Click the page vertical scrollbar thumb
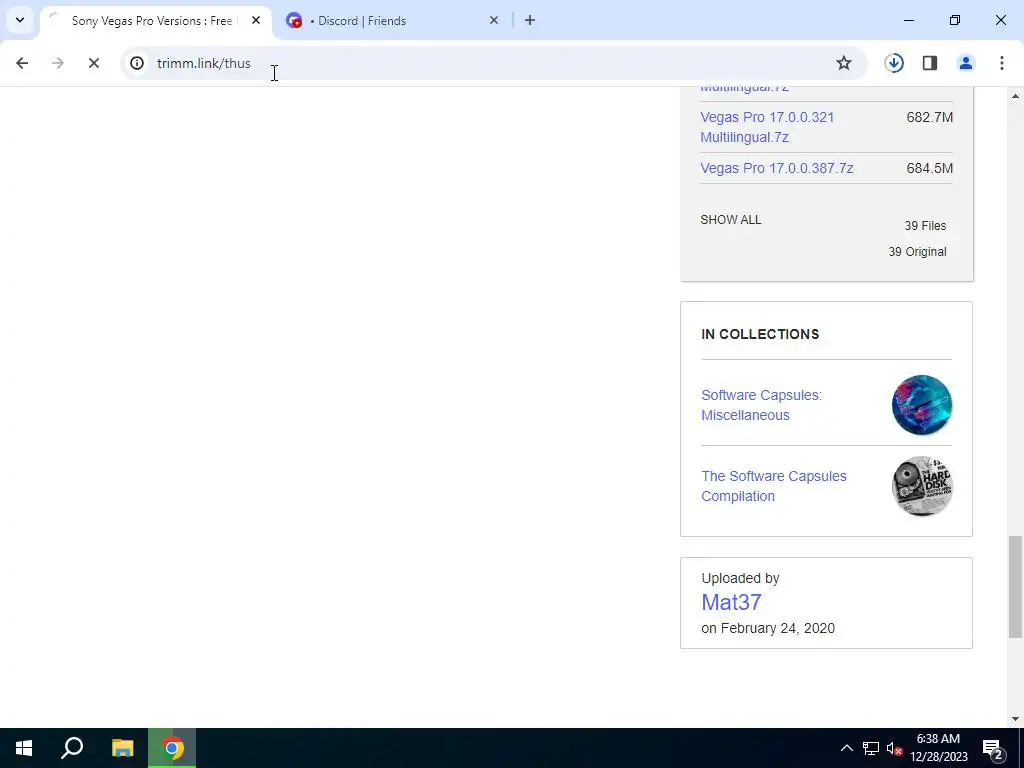Image resolution: width=1024 pixels, height=768 pixels. [x=1015, y=586]
